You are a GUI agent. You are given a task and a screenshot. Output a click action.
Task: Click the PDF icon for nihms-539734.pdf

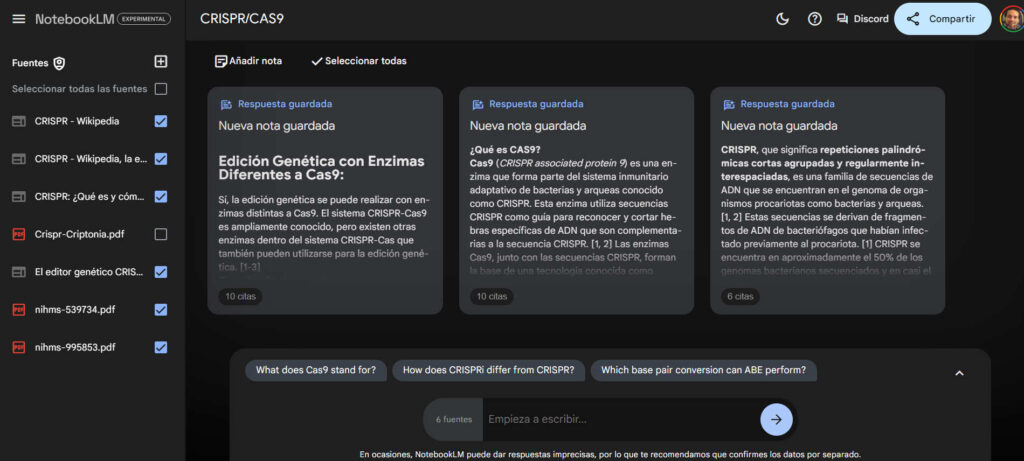(x=18, y=310)
